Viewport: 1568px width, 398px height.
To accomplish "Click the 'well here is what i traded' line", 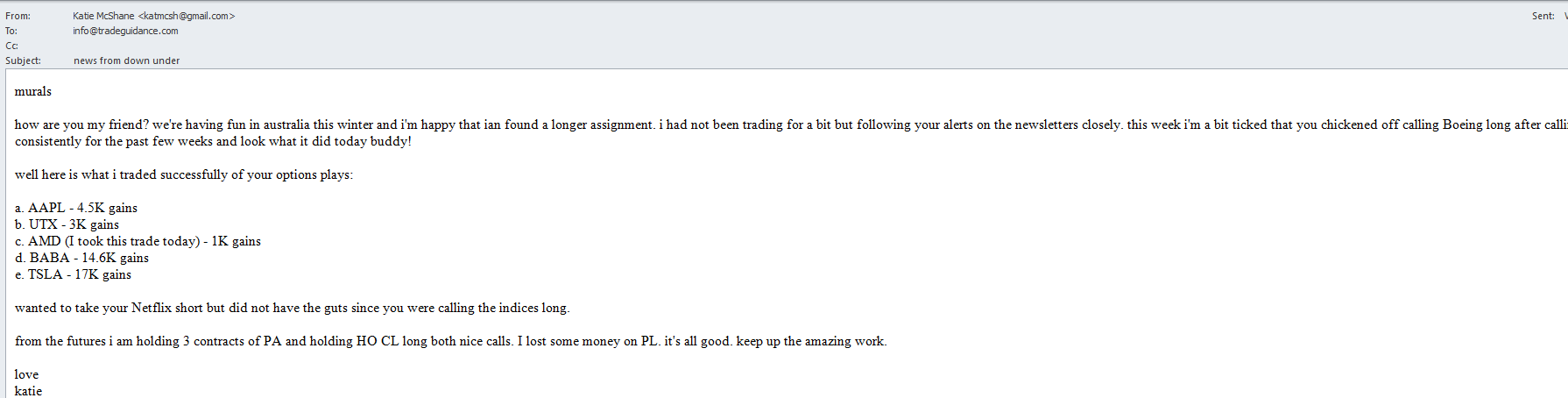I will (184, 174).
